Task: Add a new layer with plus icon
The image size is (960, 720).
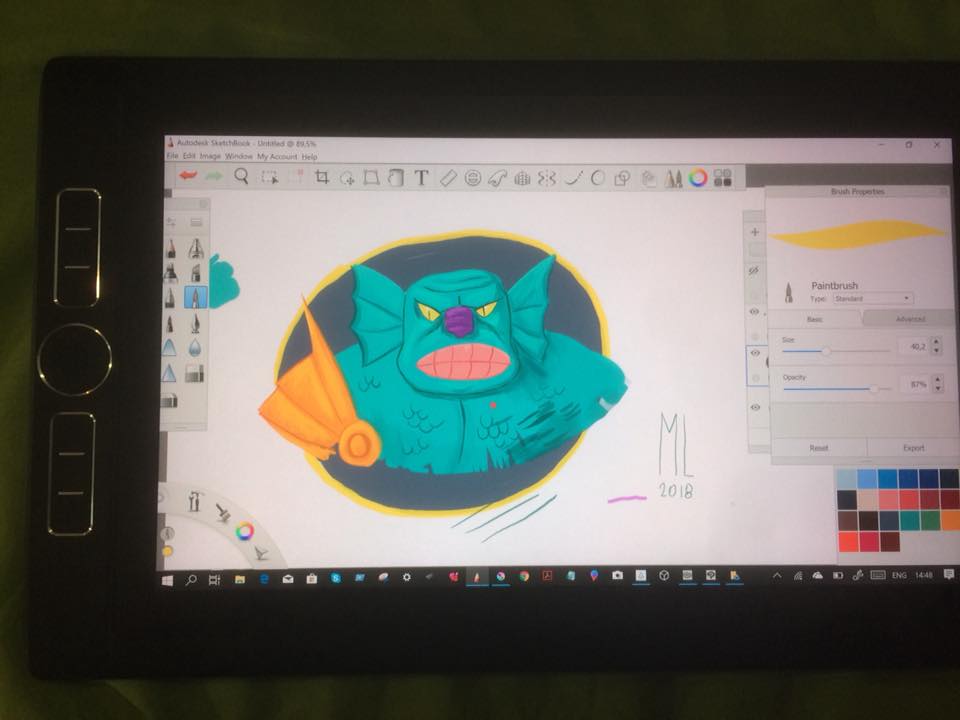Action: tap(755, 232)
